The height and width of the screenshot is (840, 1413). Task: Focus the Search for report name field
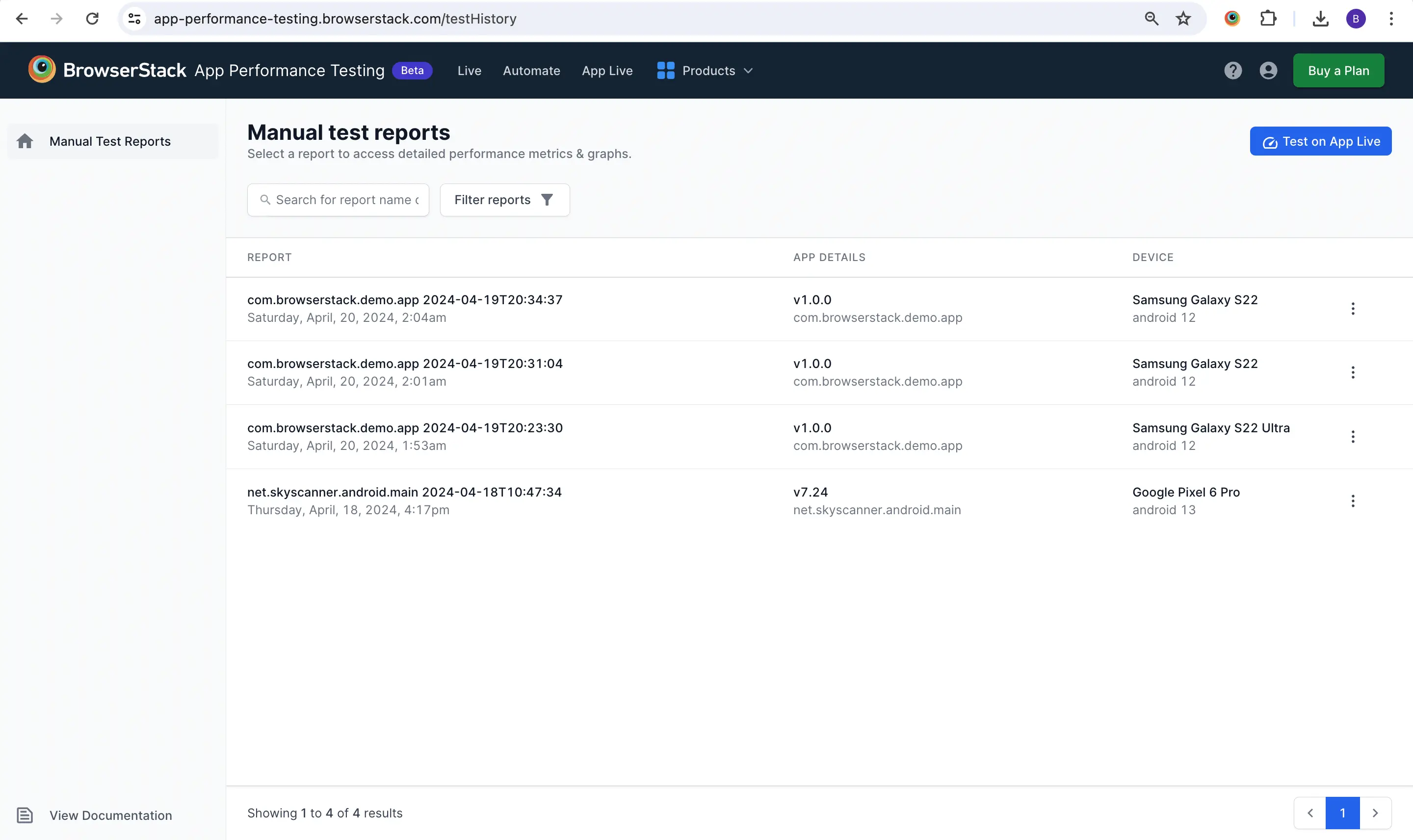pyautogui.click(x=346, y=200)
